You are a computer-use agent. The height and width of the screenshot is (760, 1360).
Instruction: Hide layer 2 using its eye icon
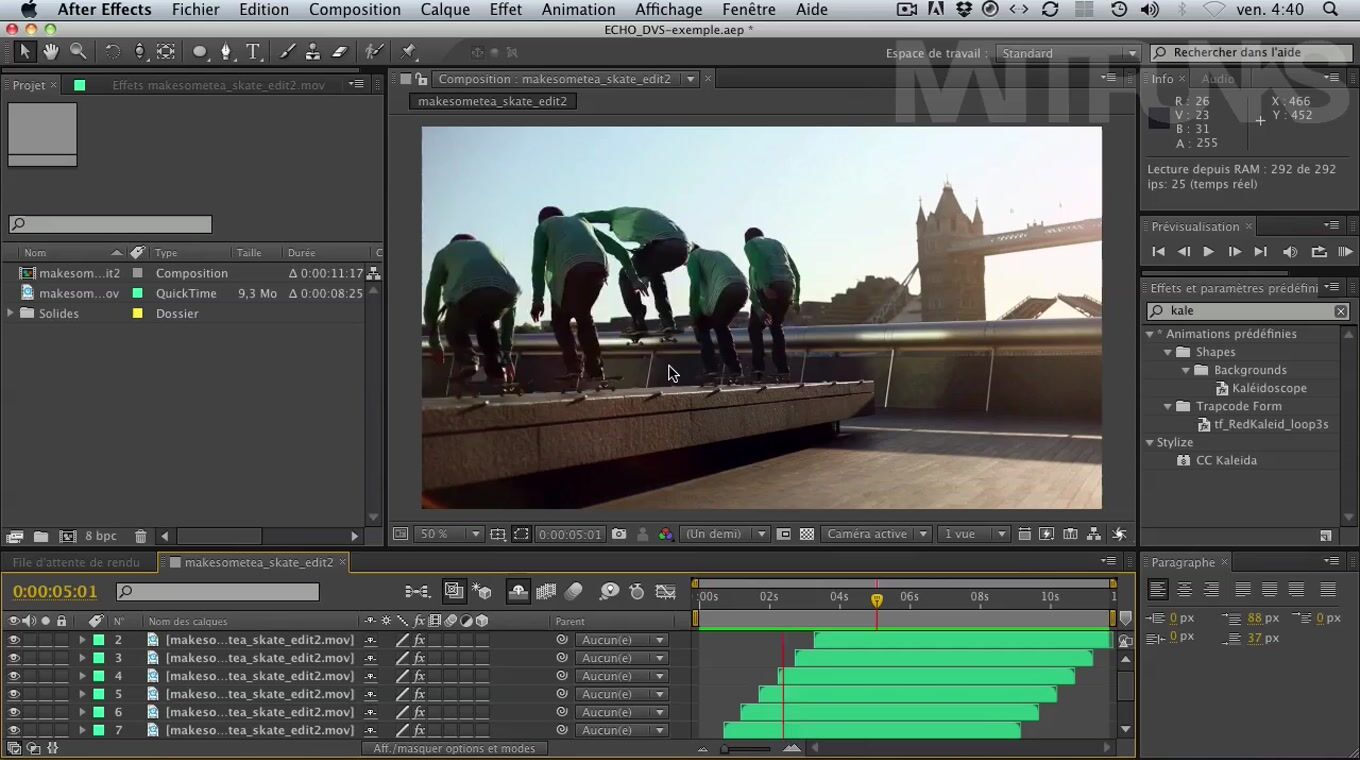(14, 640)
